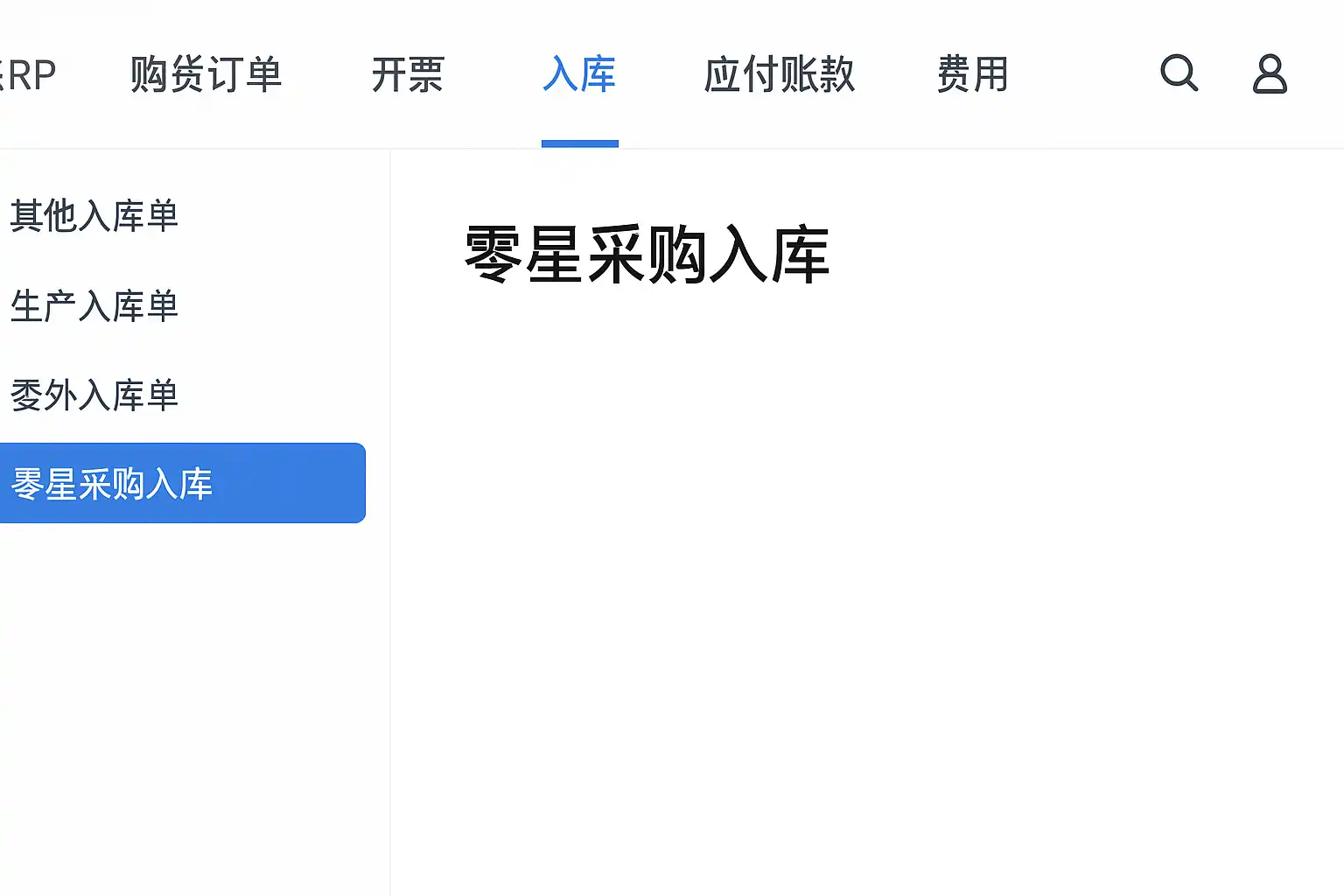Click the blue underline beneath 入库

coord(579,143)
